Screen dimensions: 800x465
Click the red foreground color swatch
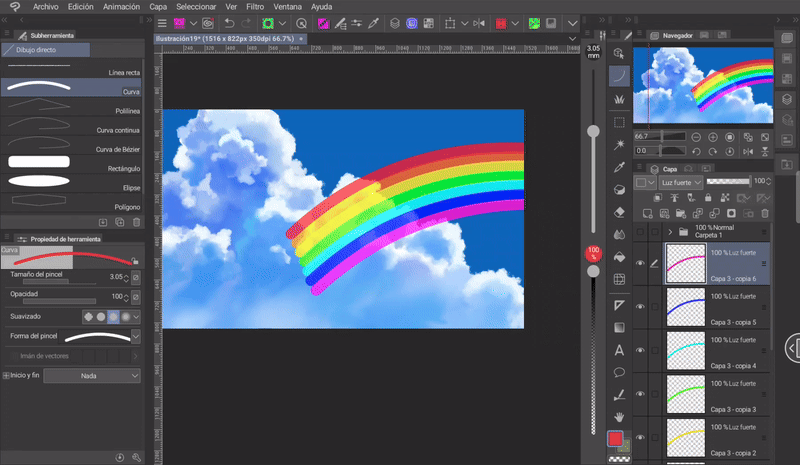click(x=616, y=439)
